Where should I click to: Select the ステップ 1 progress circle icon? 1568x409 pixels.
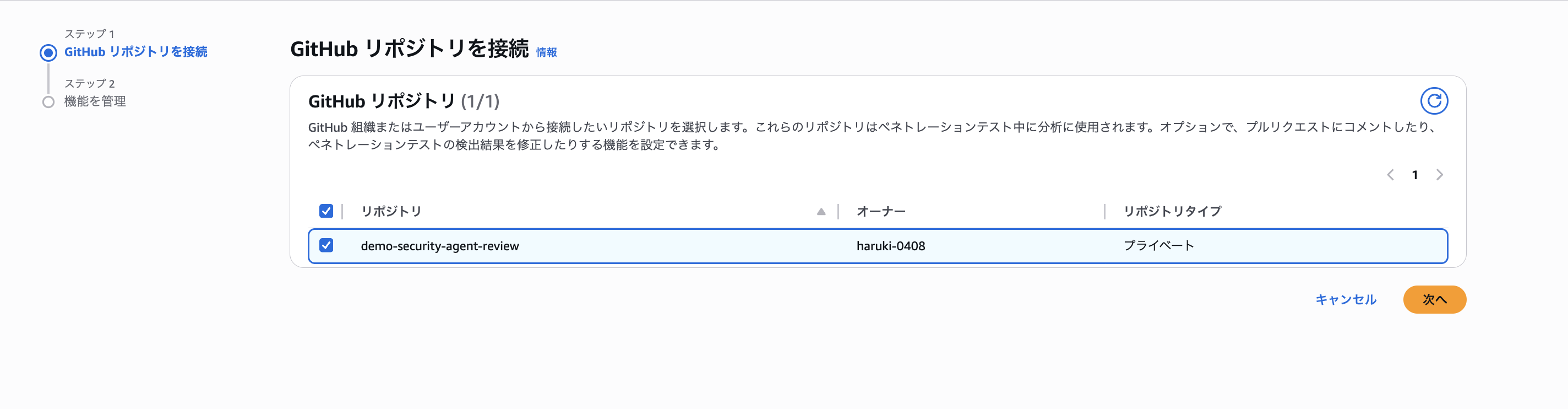pos(47,52)
